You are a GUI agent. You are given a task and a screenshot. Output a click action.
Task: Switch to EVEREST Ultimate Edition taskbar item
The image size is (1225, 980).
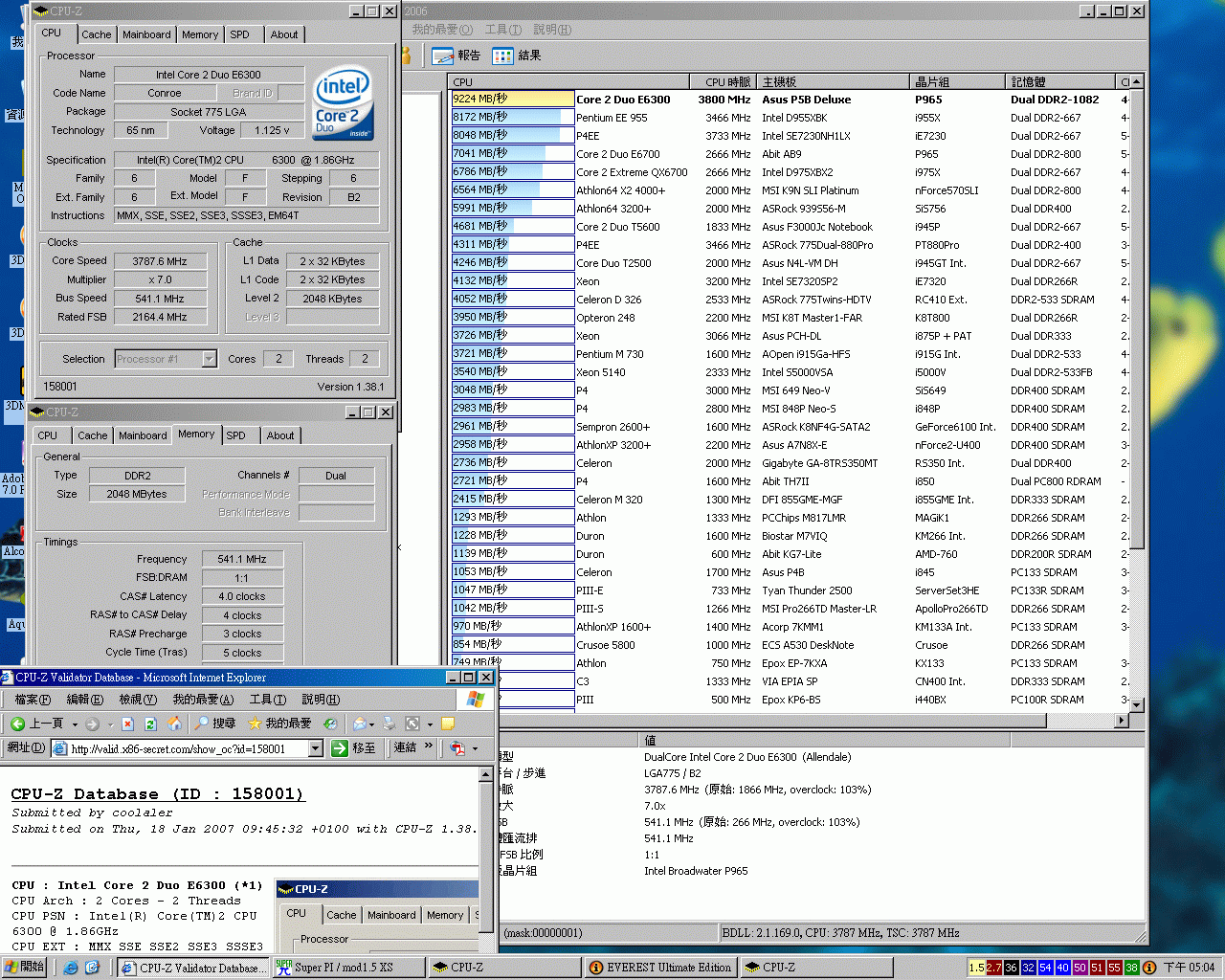[x=659, y=968]
